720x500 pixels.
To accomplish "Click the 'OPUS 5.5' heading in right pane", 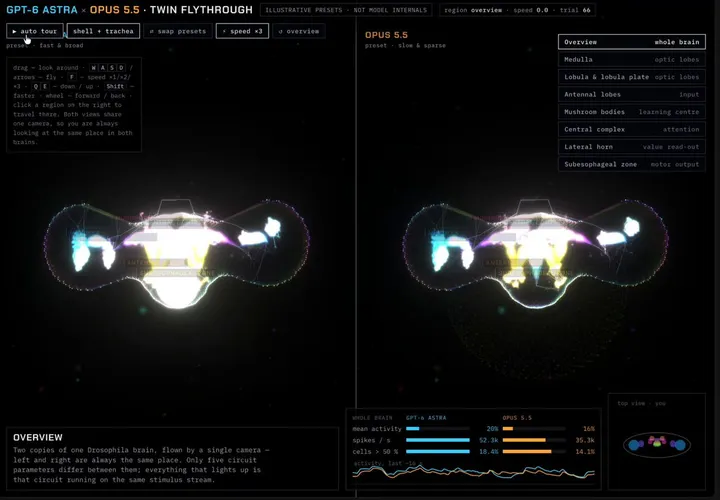I will pyautogui.click(x=386, y=35).
